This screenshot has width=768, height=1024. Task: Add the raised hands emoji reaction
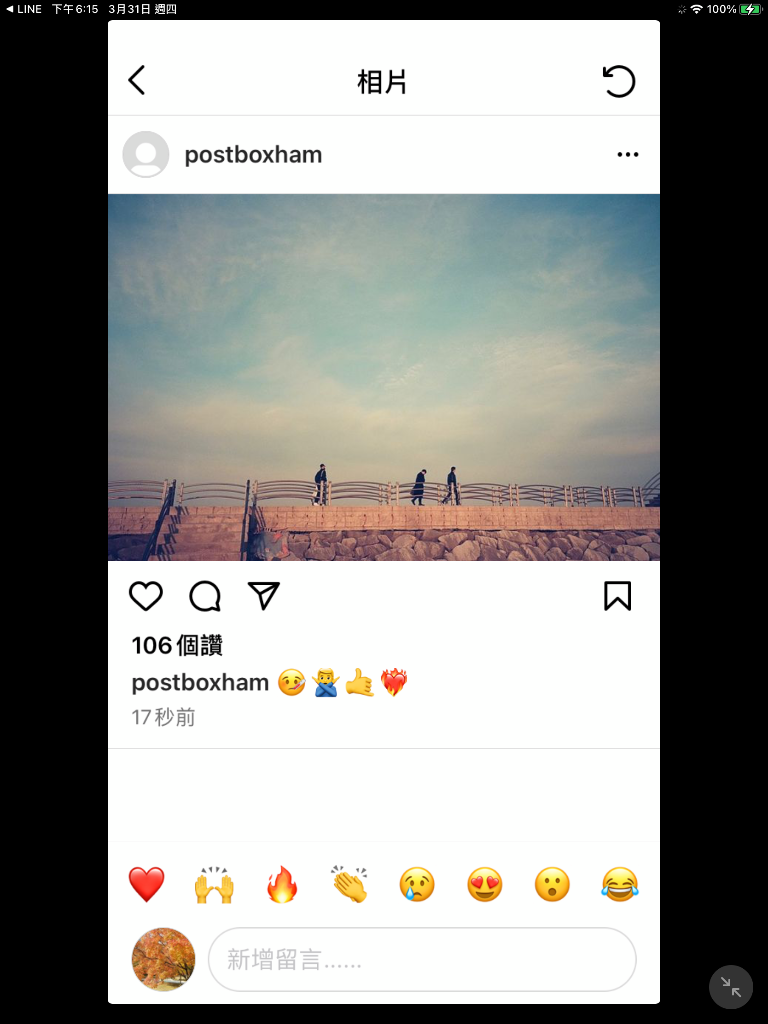pos(214,884)
